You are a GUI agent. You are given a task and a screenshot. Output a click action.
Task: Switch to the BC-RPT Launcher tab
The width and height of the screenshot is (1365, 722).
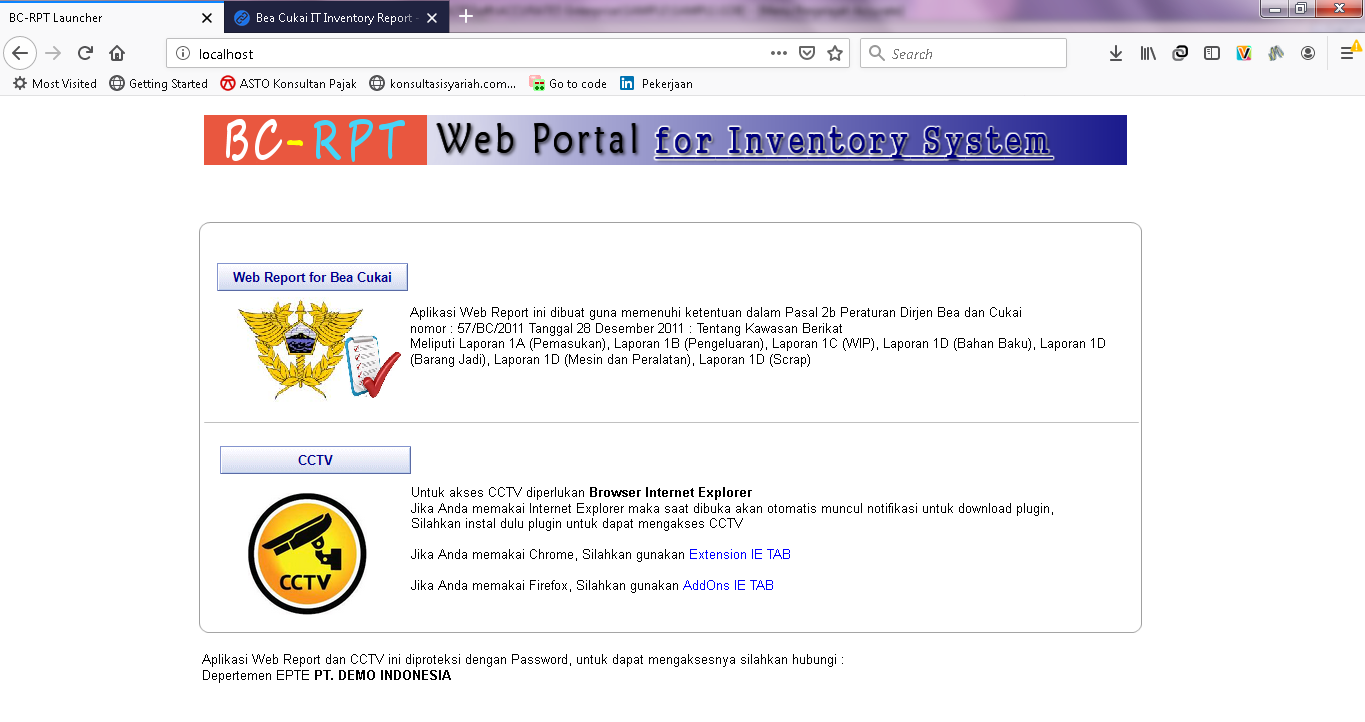click(x=100, y=17)
